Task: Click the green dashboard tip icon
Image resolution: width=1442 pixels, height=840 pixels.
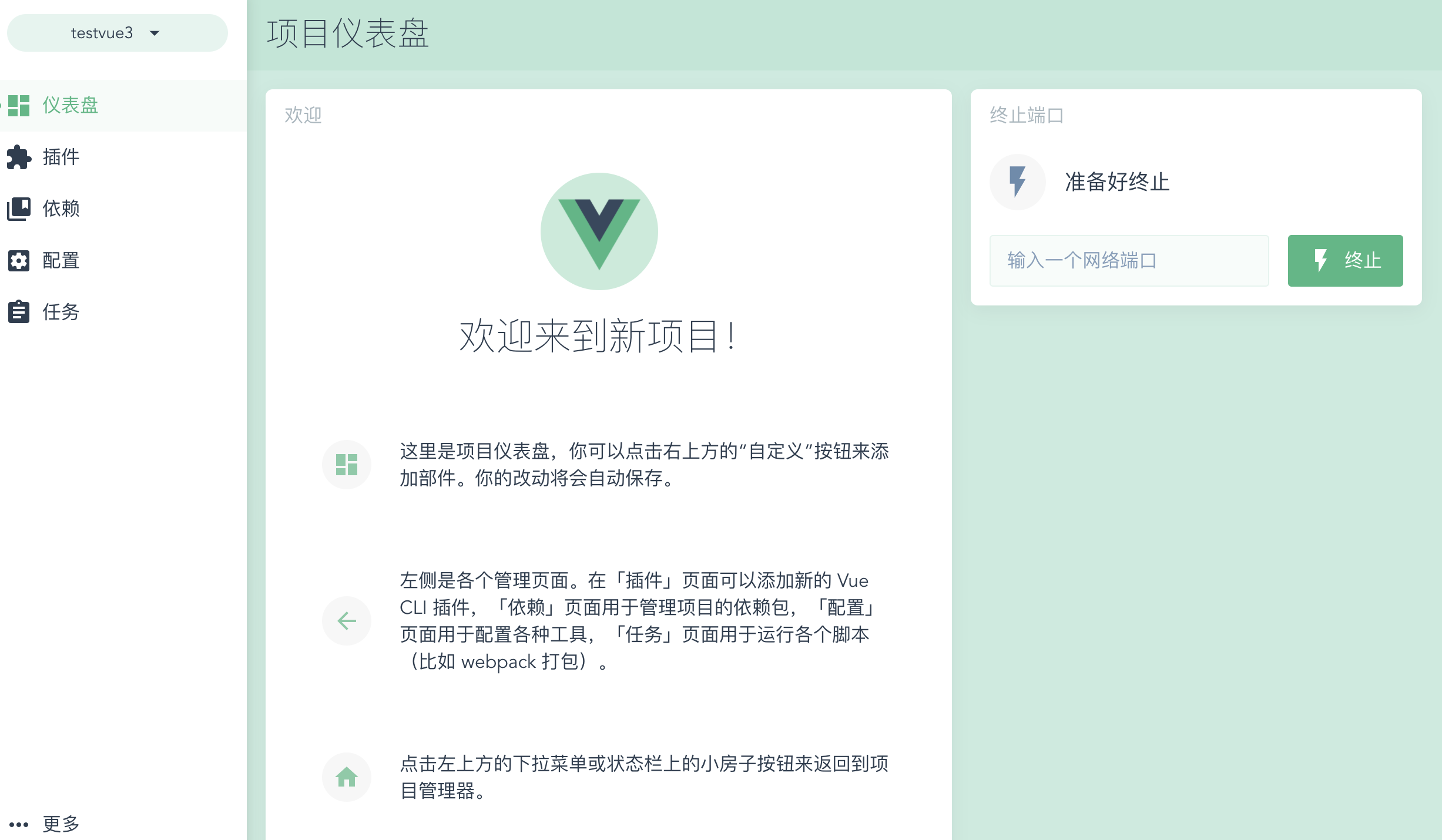Action: click(347, 465)
